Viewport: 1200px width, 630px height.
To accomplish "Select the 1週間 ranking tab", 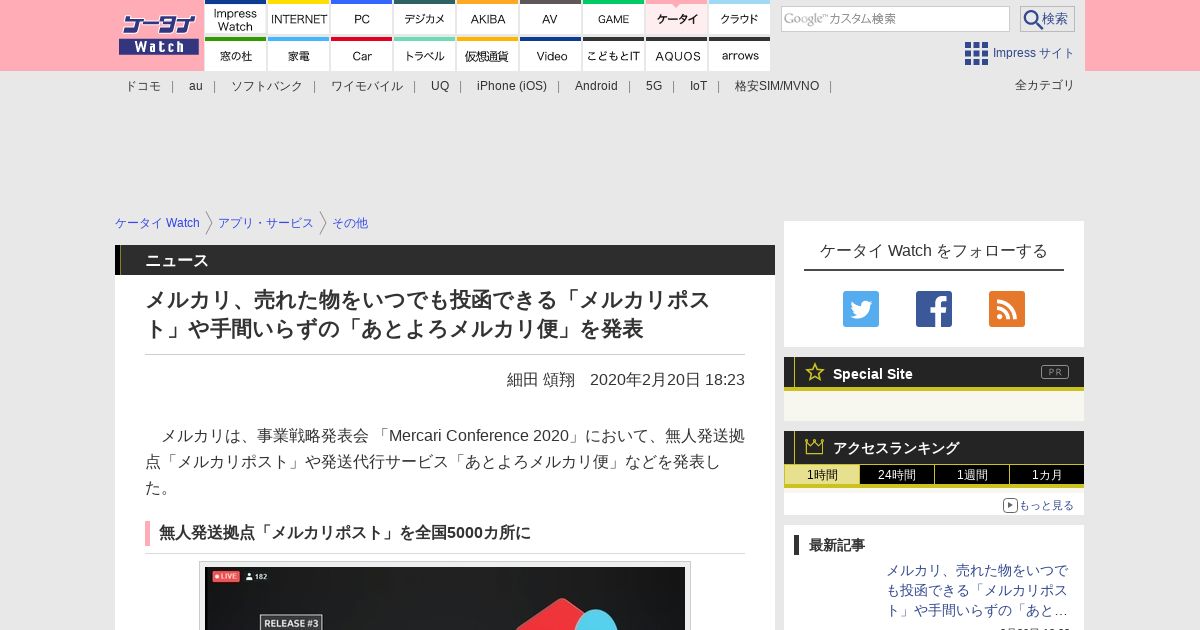I will point(972,475).
